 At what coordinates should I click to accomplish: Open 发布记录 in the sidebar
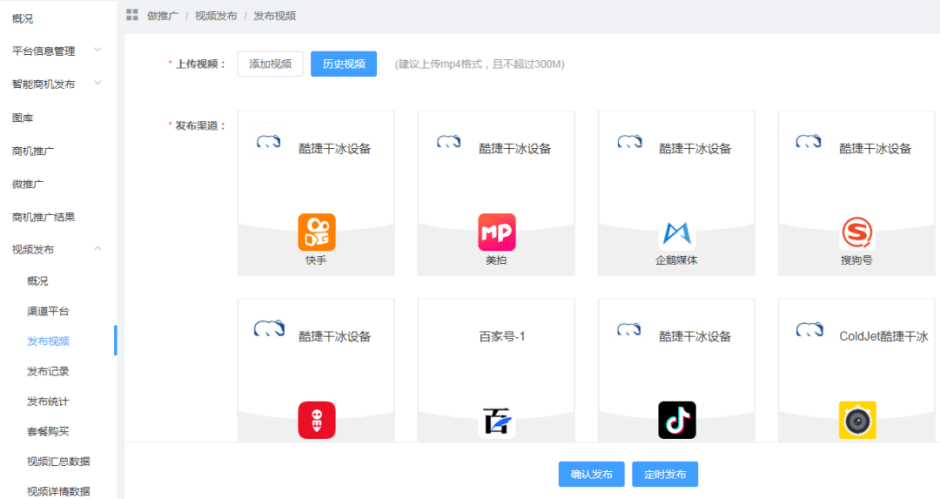point(48,371)
